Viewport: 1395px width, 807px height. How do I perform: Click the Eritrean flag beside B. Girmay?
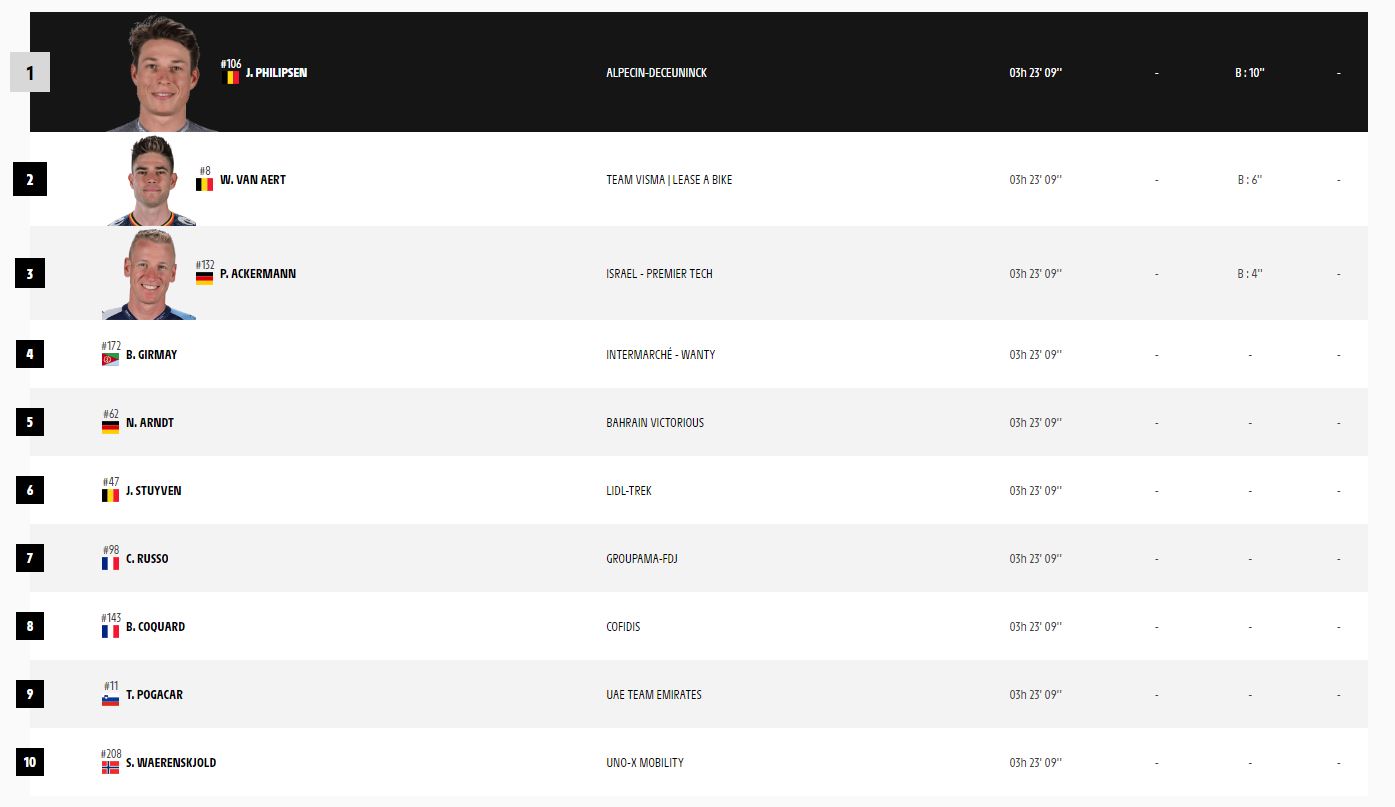click(110, 359)
